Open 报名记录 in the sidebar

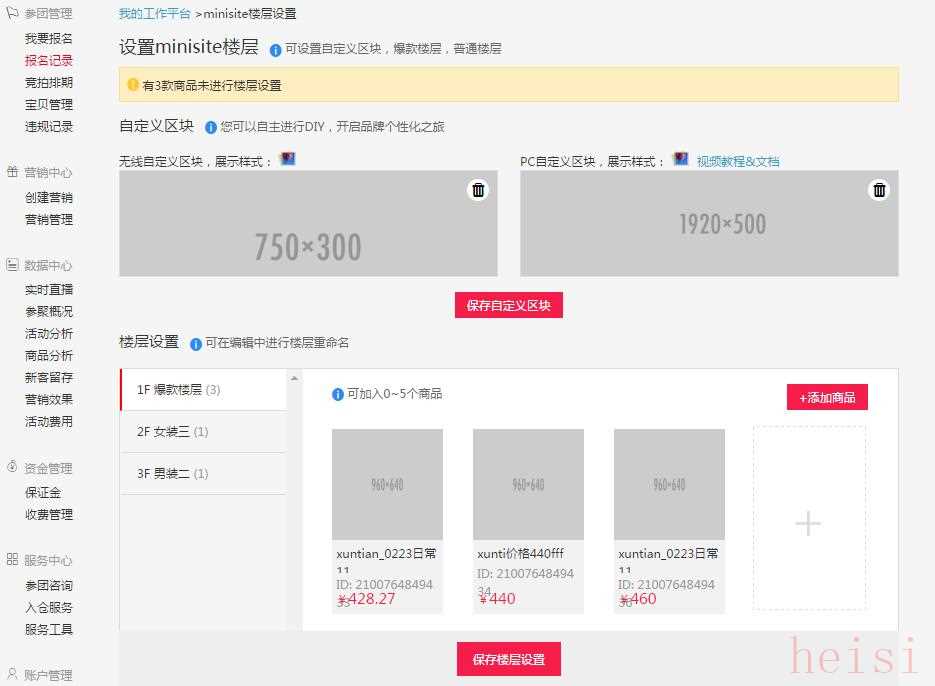[49, 60]
